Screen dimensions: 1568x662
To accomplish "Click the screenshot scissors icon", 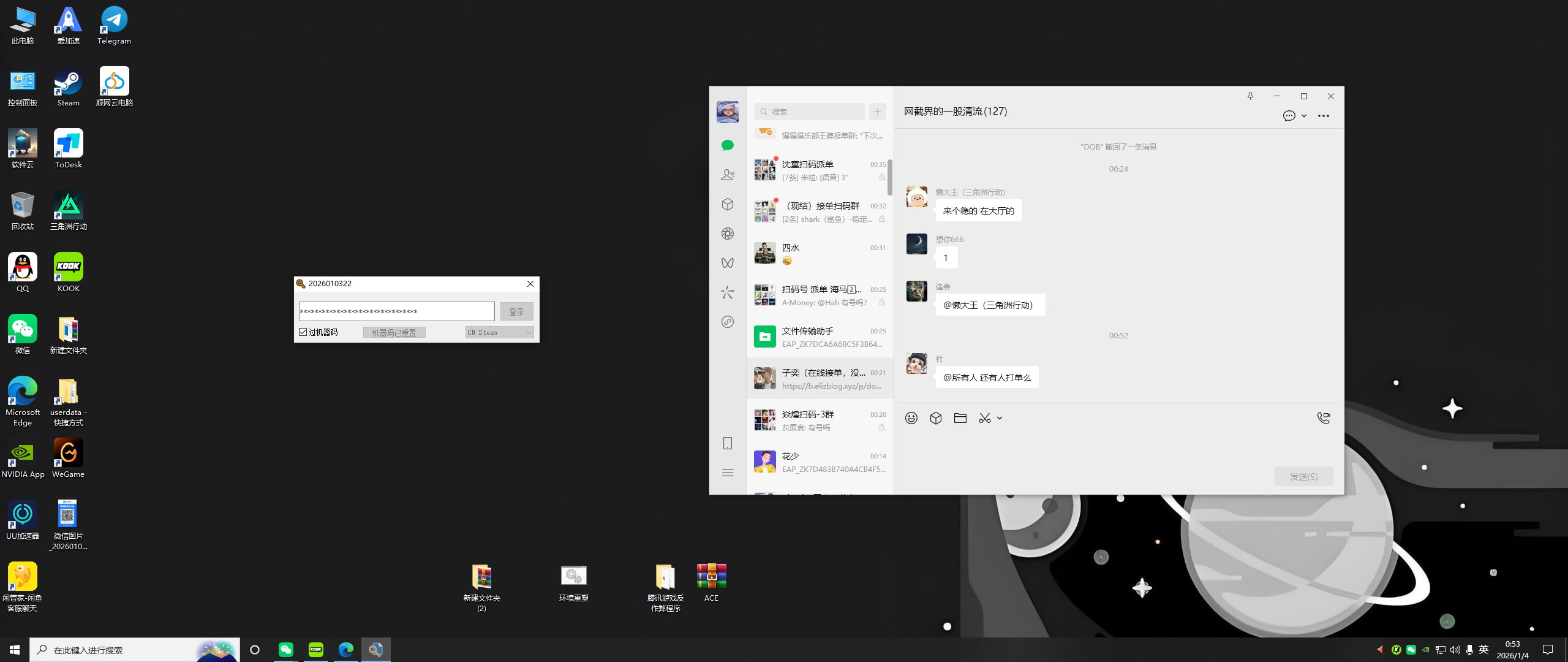I will pyautogui.click(x=984, y=418).
